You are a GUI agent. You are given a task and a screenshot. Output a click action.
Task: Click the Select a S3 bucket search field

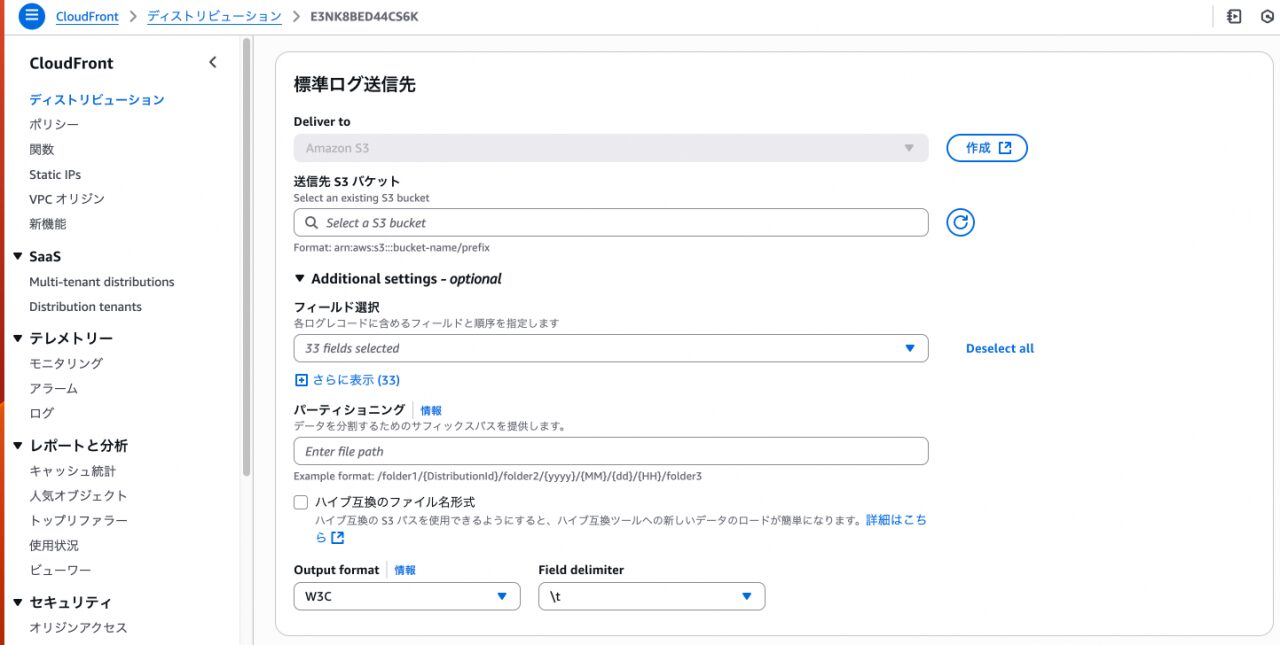click(611, 222)
